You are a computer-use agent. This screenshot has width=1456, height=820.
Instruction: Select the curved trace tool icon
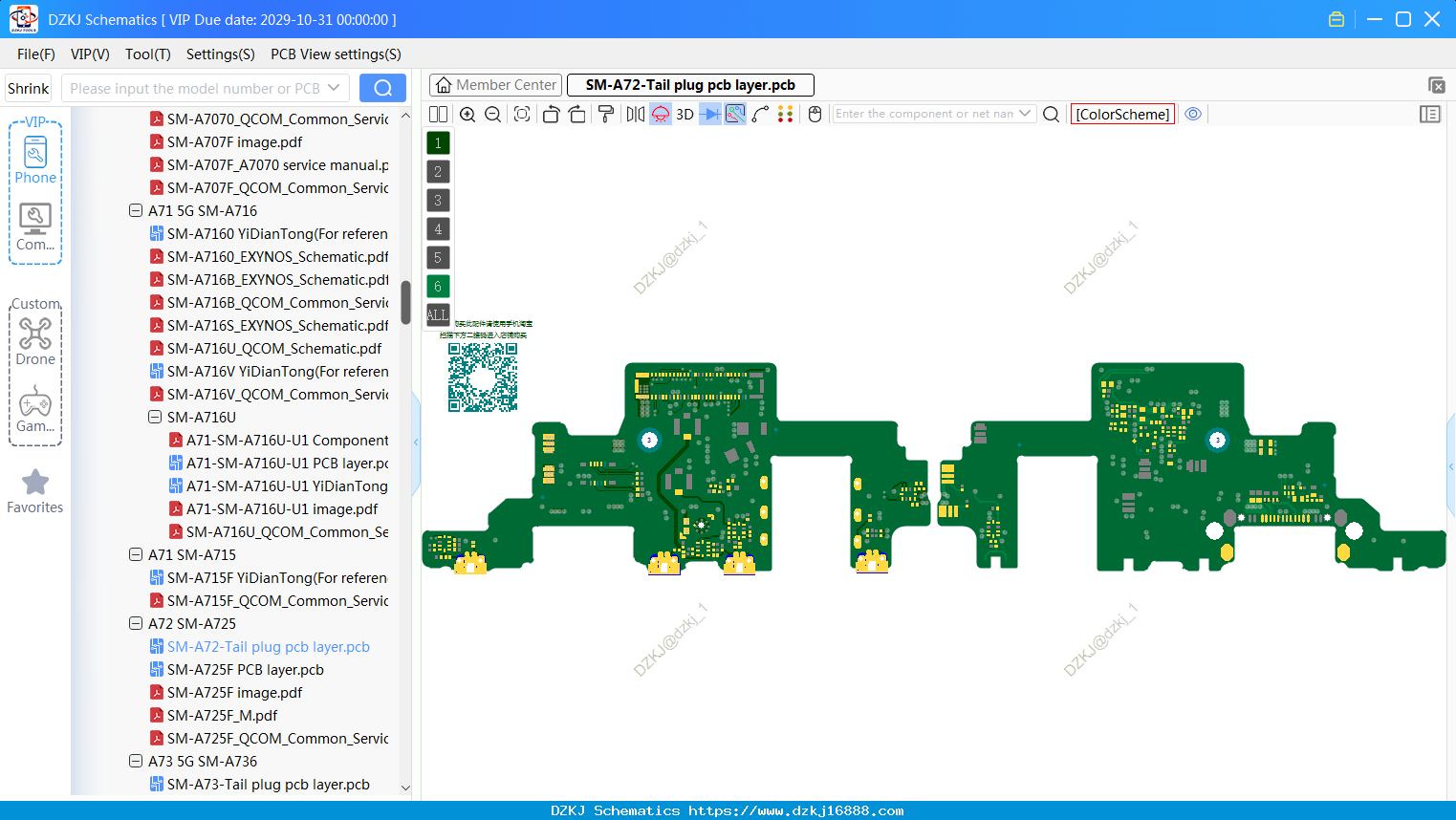pyautogui.click(x=760, y=114)
